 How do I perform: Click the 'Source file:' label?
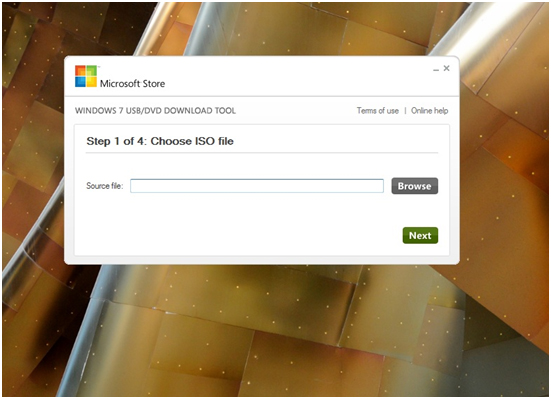point(105,186)
